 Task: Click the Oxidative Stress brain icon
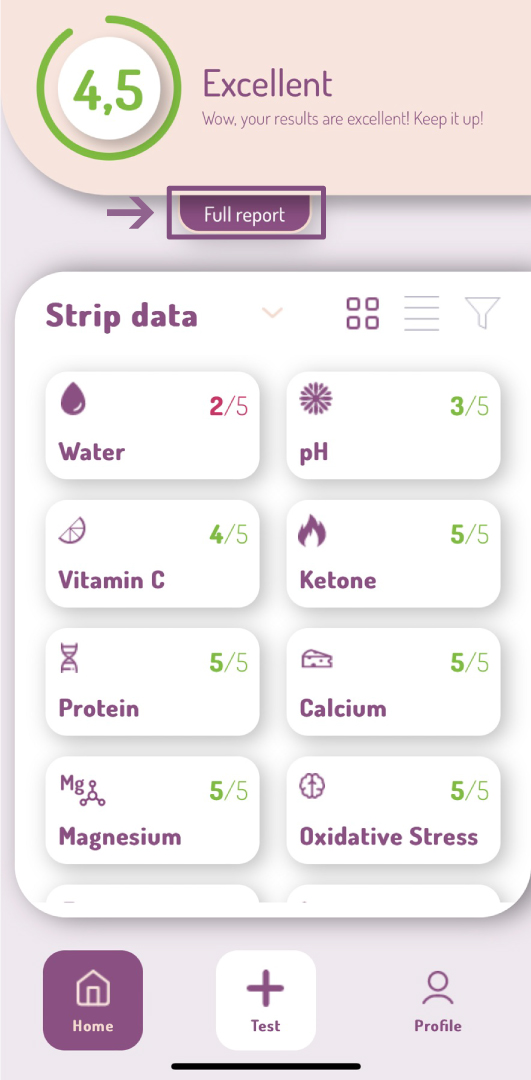[x=312, y=787]
